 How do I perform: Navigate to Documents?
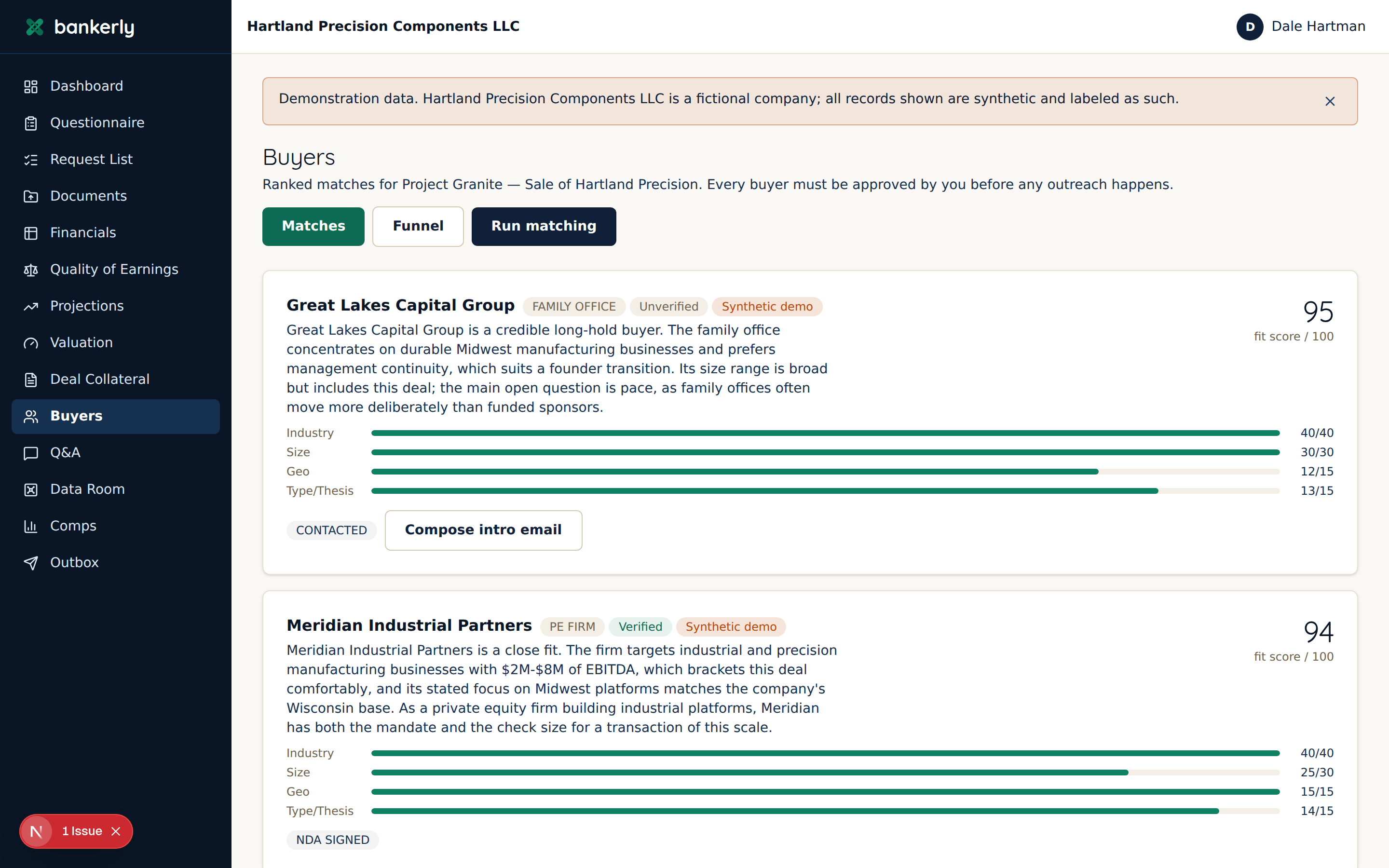pos(115,196)
